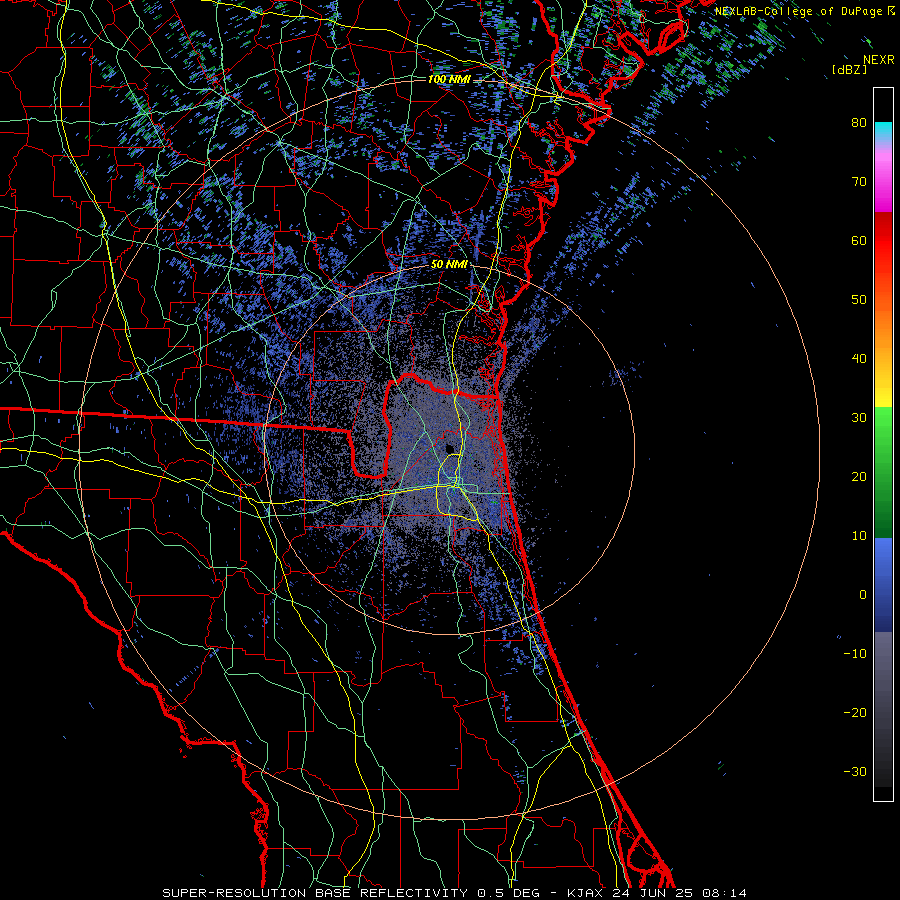Click the 20 value on the dBZ scale

(x=859, y=477)
